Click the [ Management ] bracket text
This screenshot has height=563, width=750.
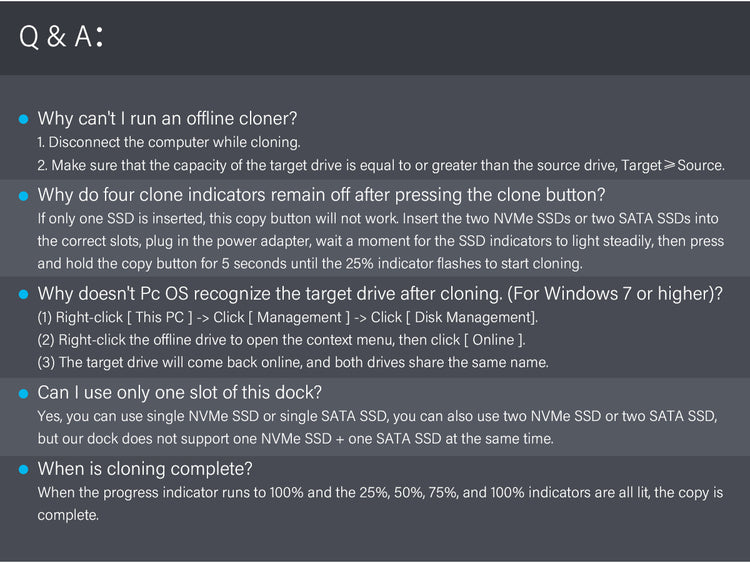(x=299, y=317)
